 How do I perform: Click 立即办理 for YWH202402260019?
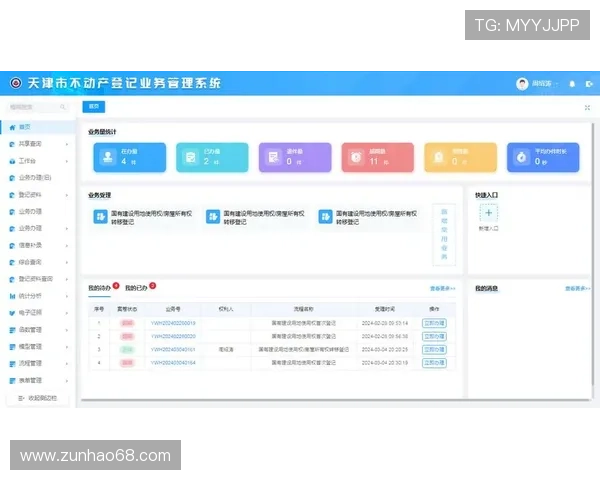point(434,323)
